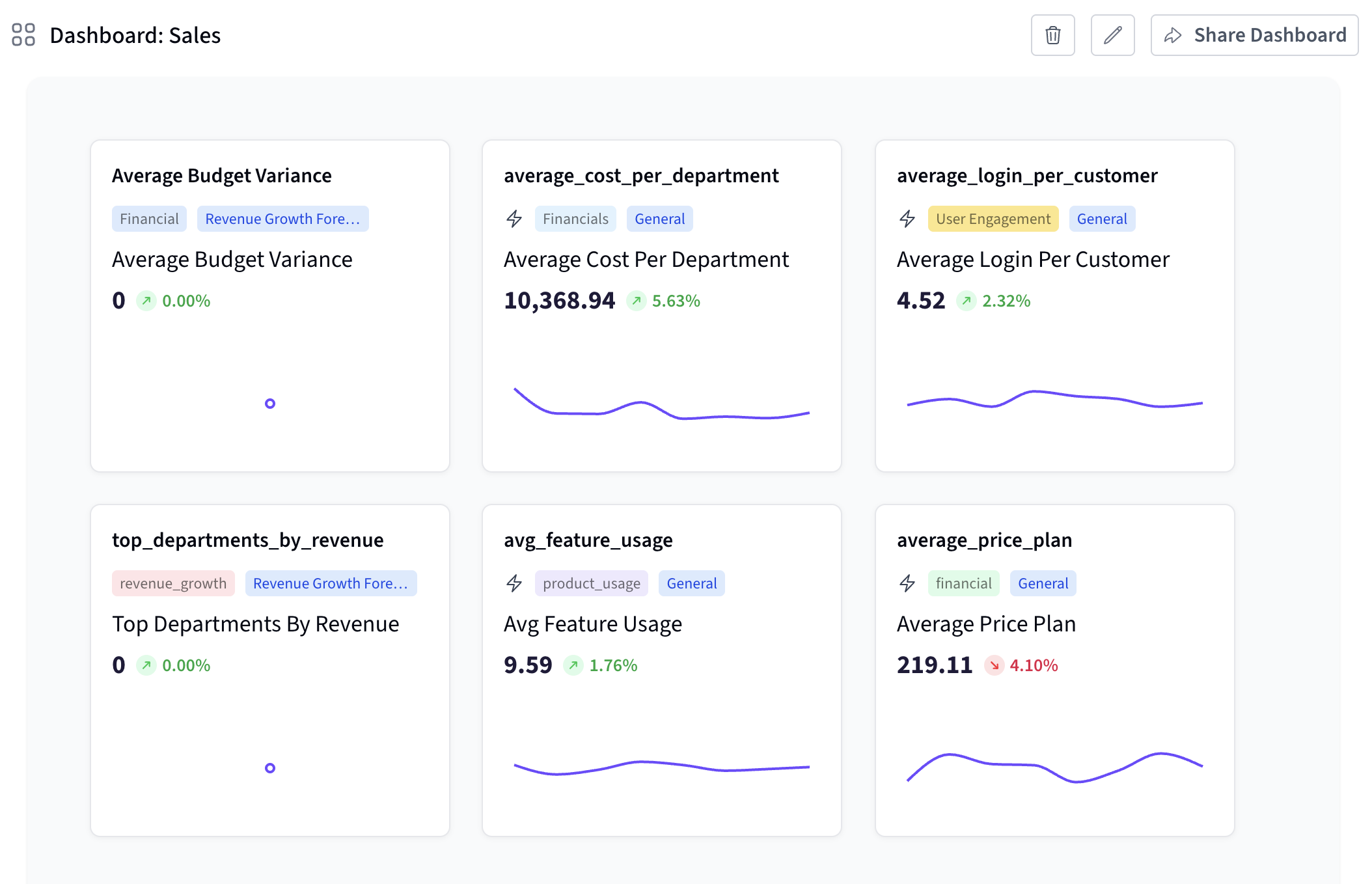The image size is (1372, 884).
Task: Open the average_login_per_customer card title
Action: (1027, 176)
